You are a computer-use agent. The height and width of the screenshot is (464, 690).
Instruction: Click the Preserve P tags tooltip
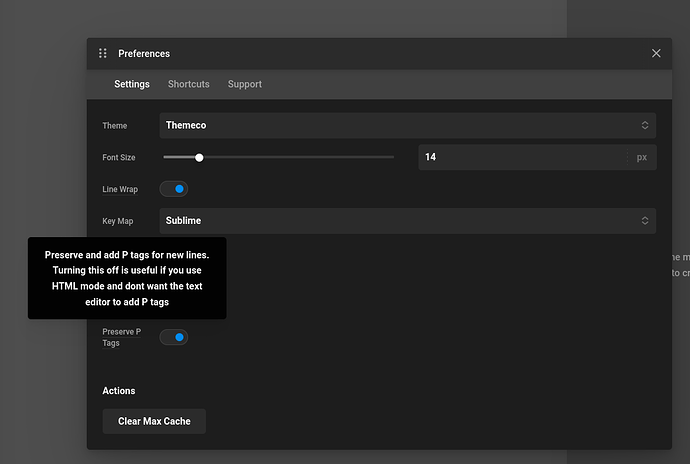pos(127,278)
